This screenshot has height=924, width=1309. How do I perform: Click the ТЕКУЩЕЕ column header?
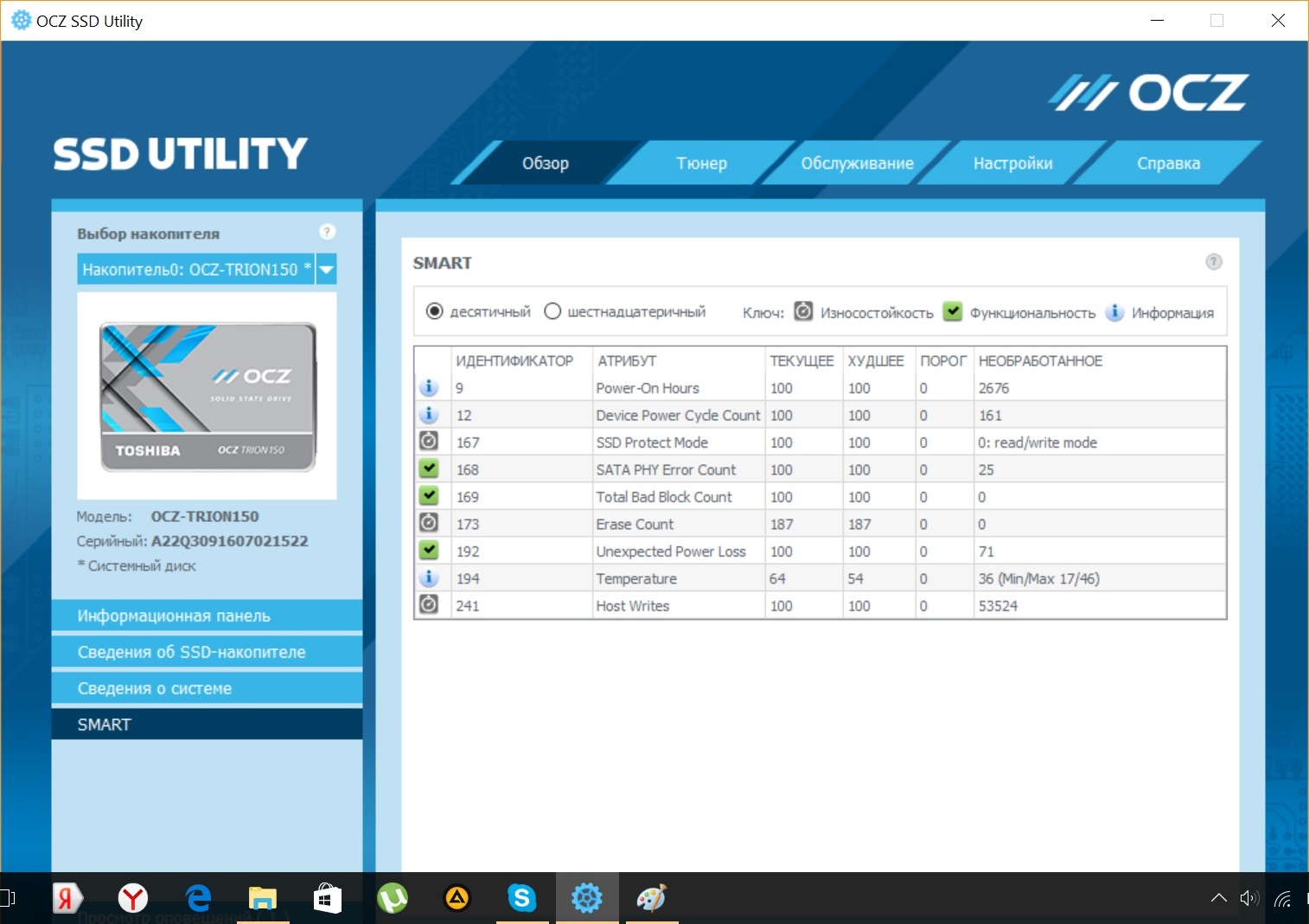click(x=802, y=361)
